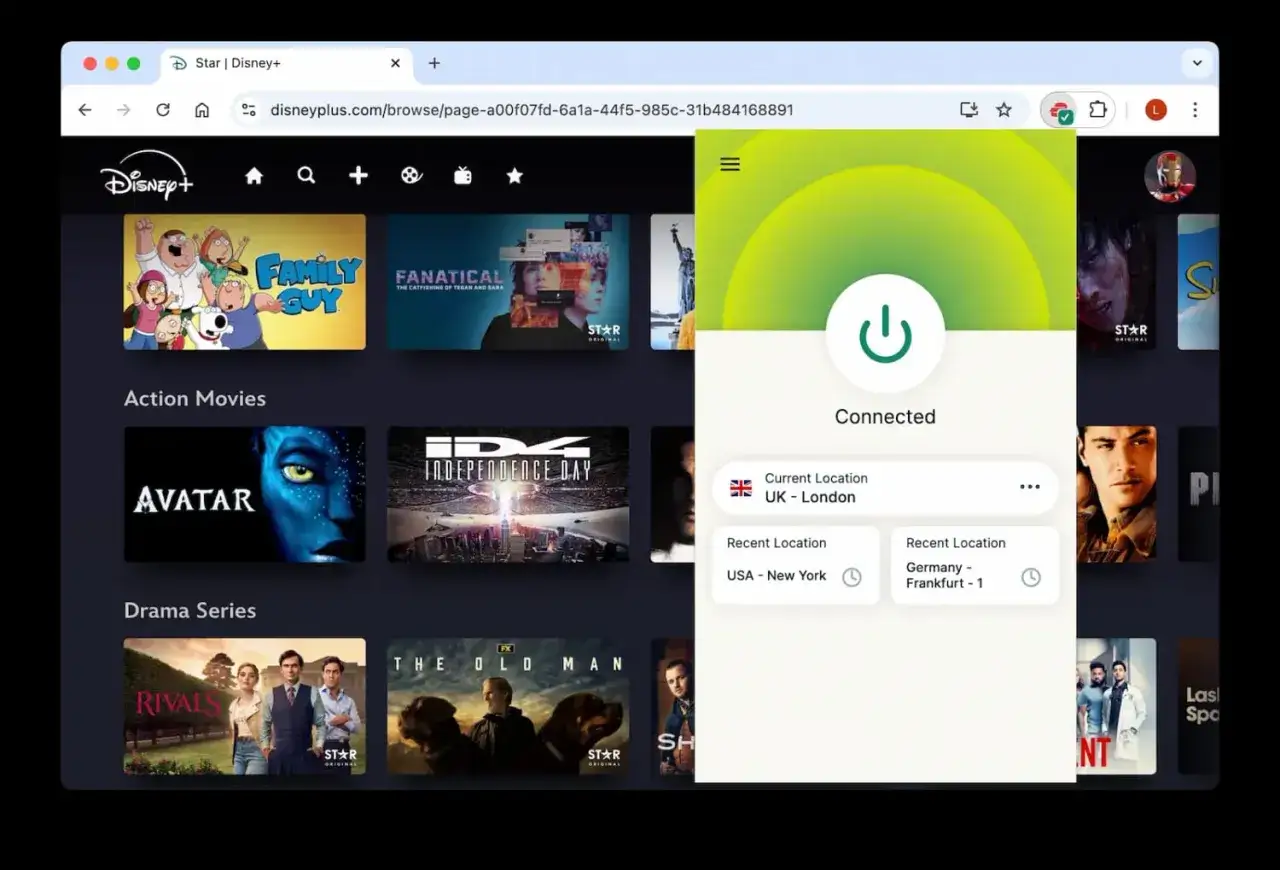Click the disneyplus.com address bar URL
1280x870 pixels.
click(x=532, y=110)
